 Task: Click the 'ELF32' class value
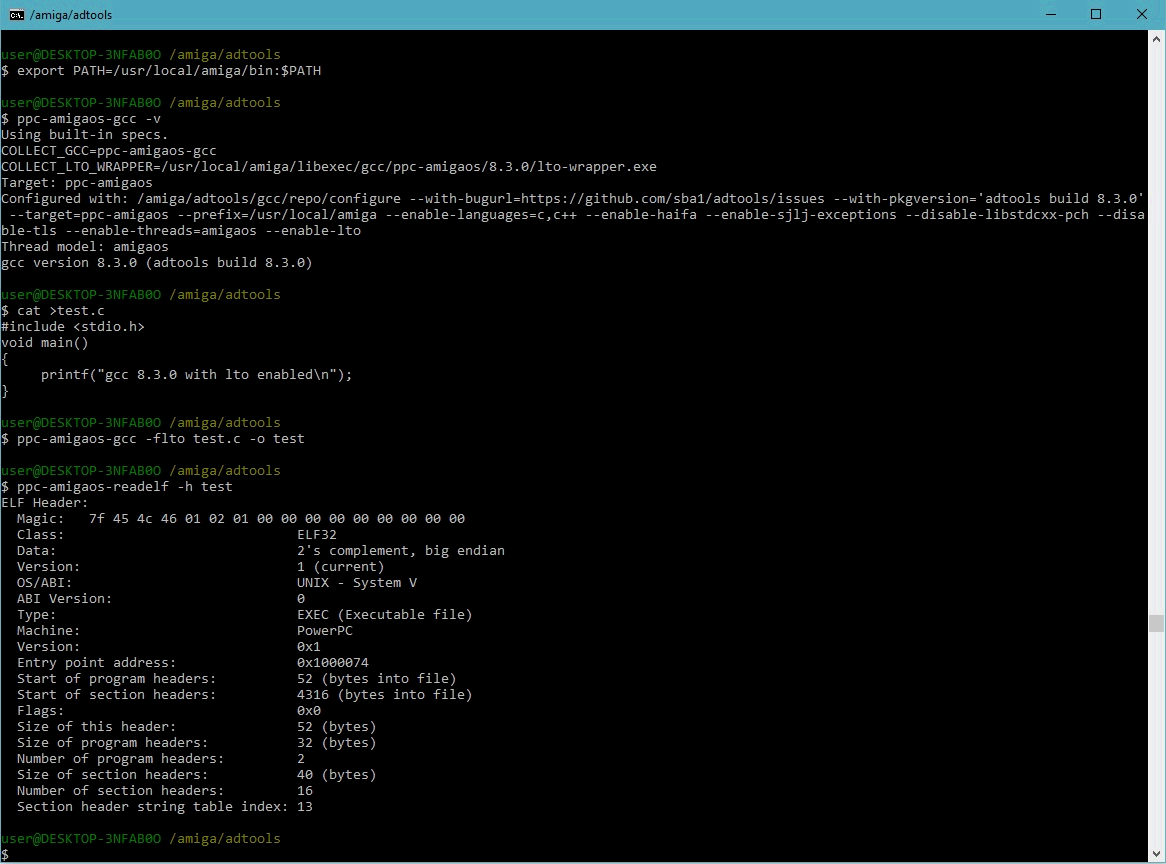pos(317,535)
